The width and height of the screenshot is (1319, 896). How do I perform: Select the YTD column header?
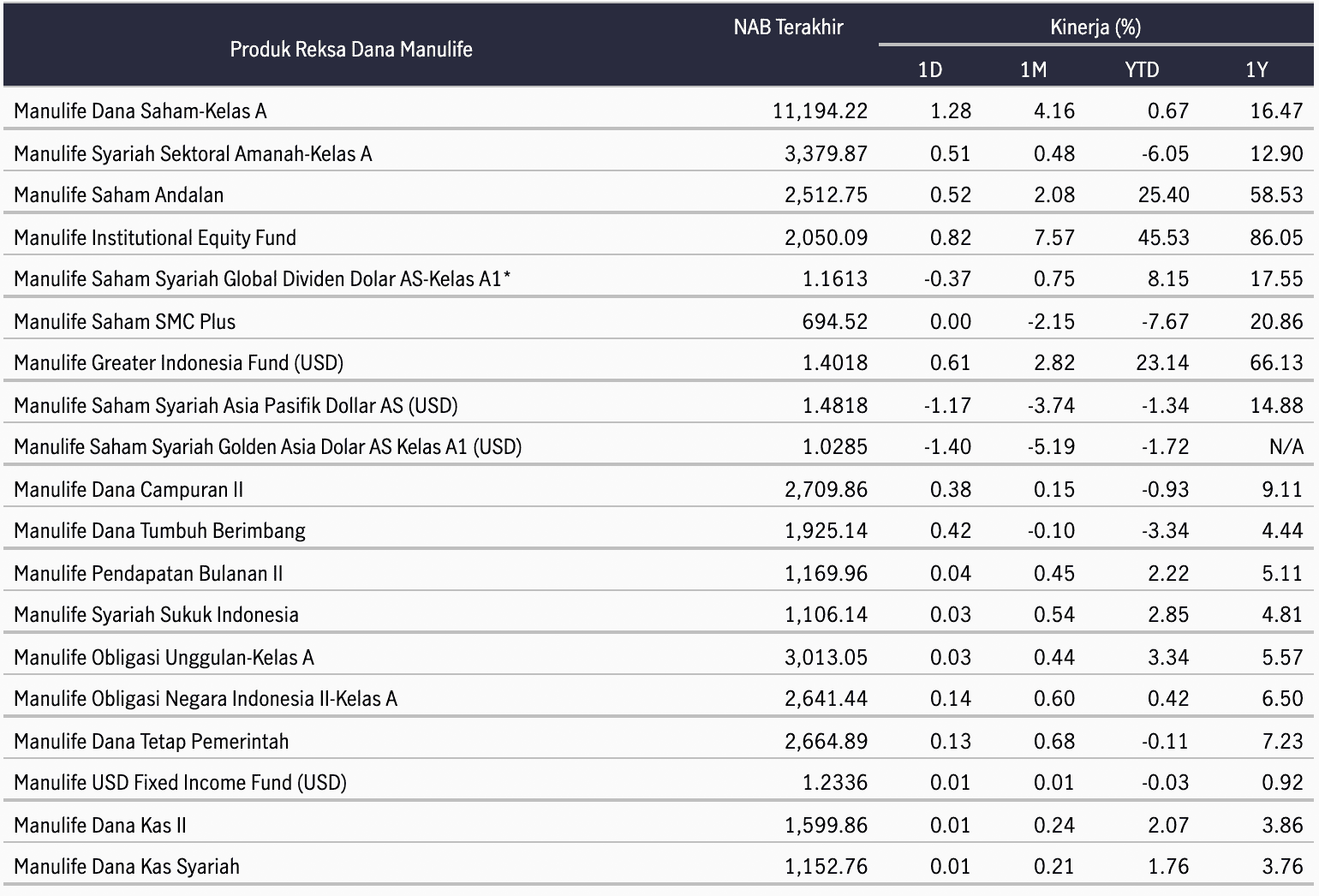(1141, 70)
